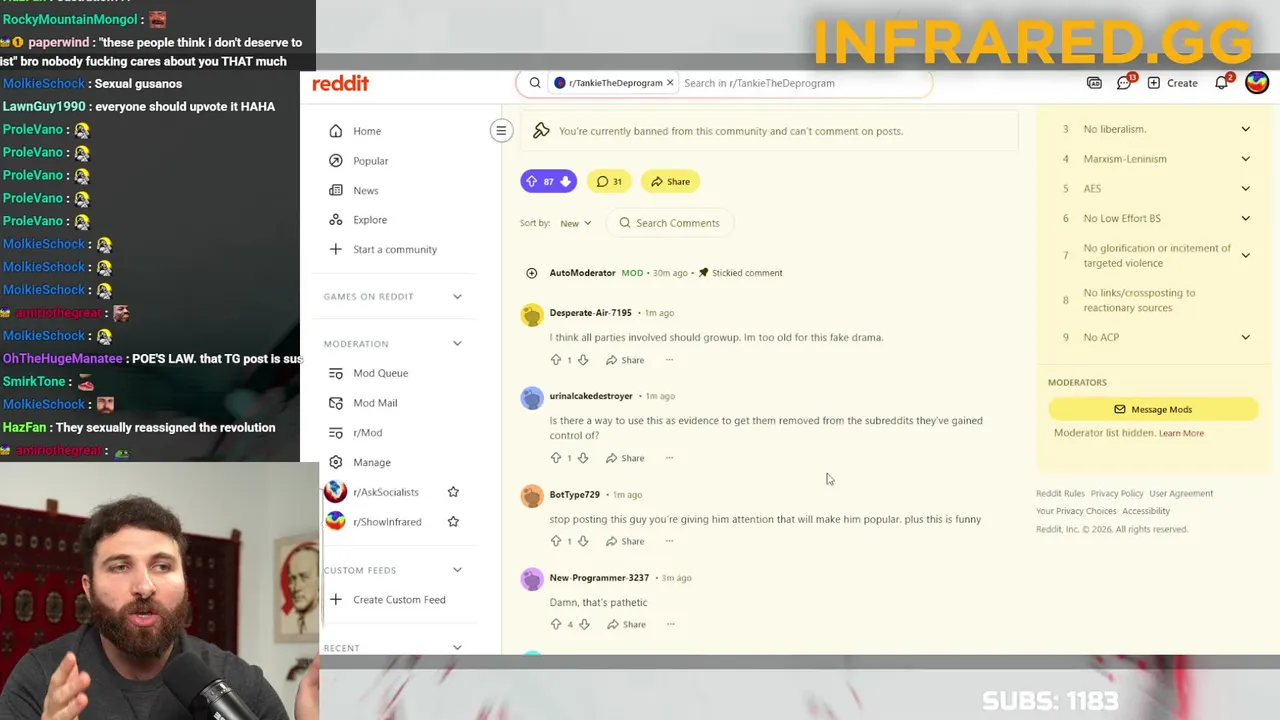The image size is (1280, 720).
Task: Open Manage moderation settings
Action: point(371,462)
